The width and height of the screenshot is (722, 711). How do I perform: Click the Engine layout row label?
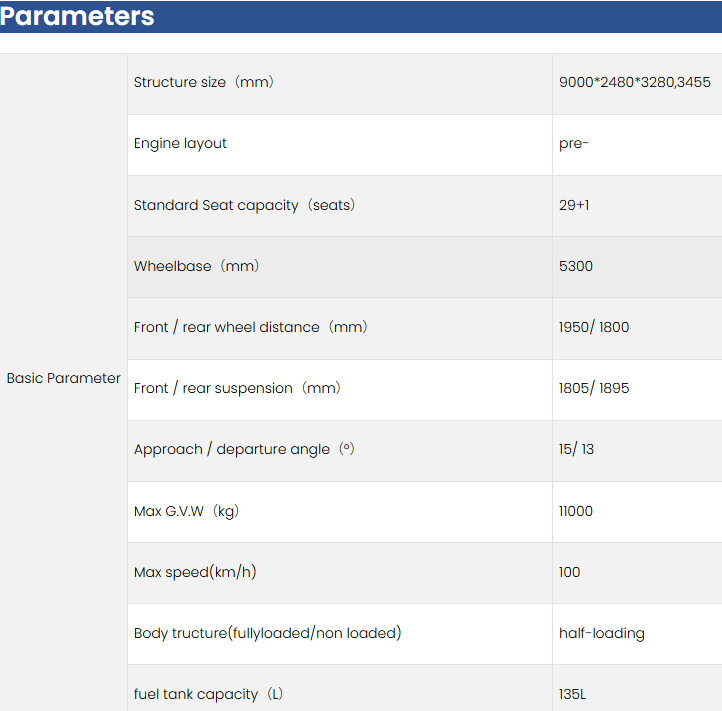coord(180,143)
